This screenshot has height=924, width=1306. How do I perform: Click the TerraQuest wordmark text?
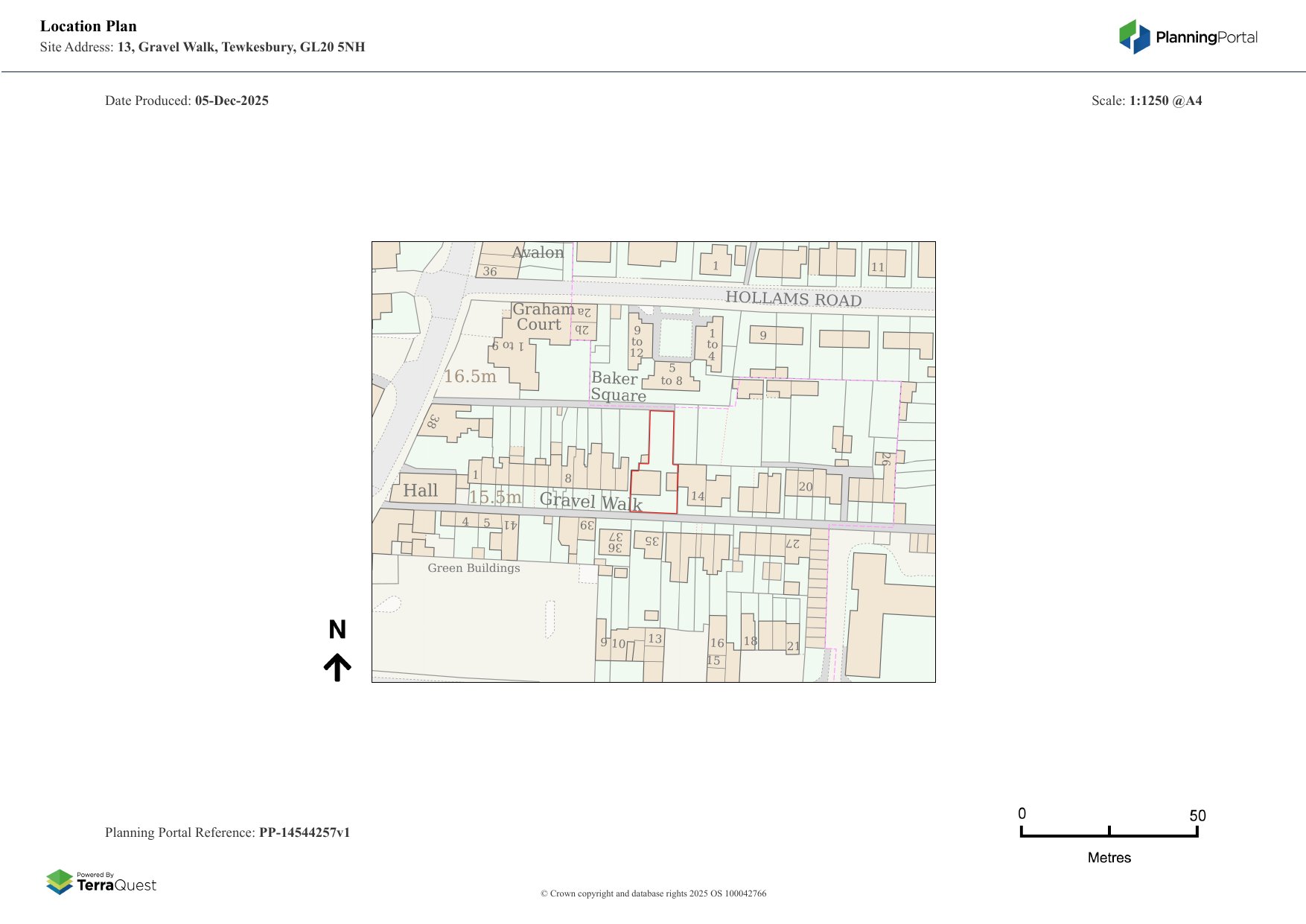pyautogui.click(x=116, y=885)
